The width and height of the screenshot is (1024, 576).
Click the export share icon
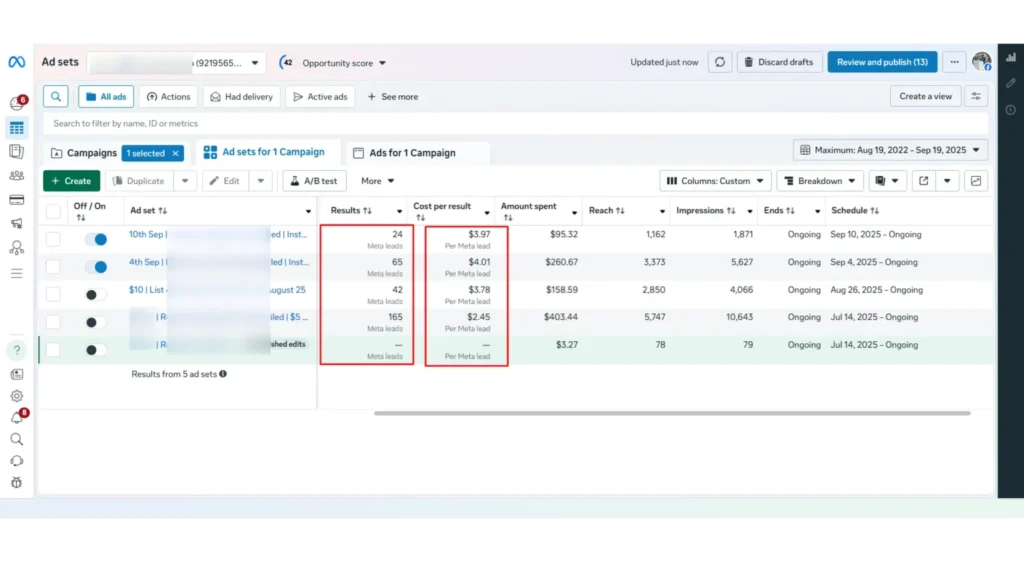coord(923,181)
